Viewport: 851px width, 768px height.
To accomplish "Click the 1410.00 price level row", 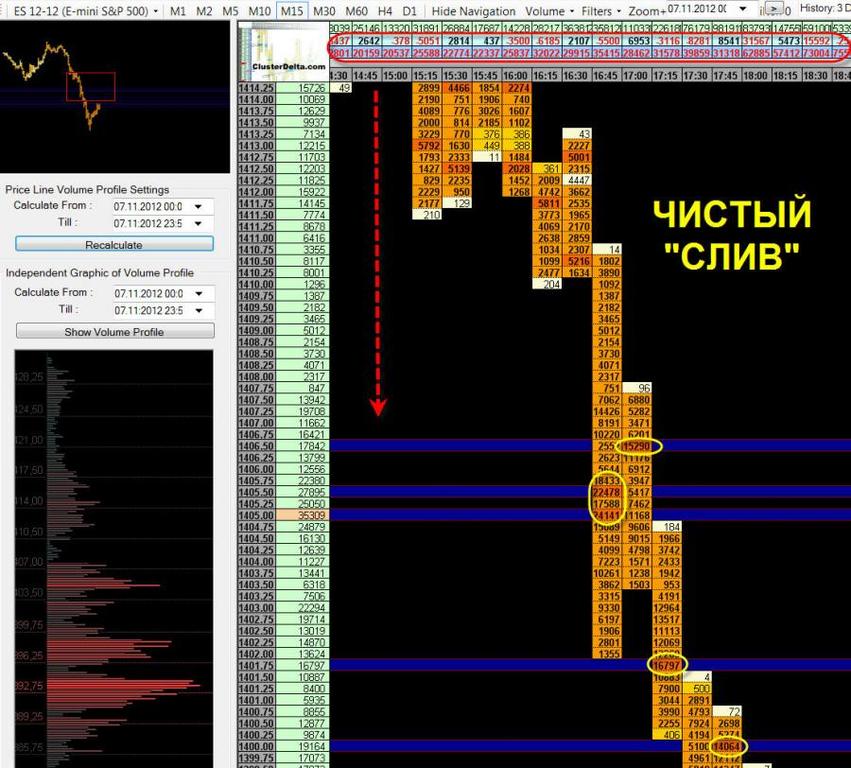I will pos(256,284).
